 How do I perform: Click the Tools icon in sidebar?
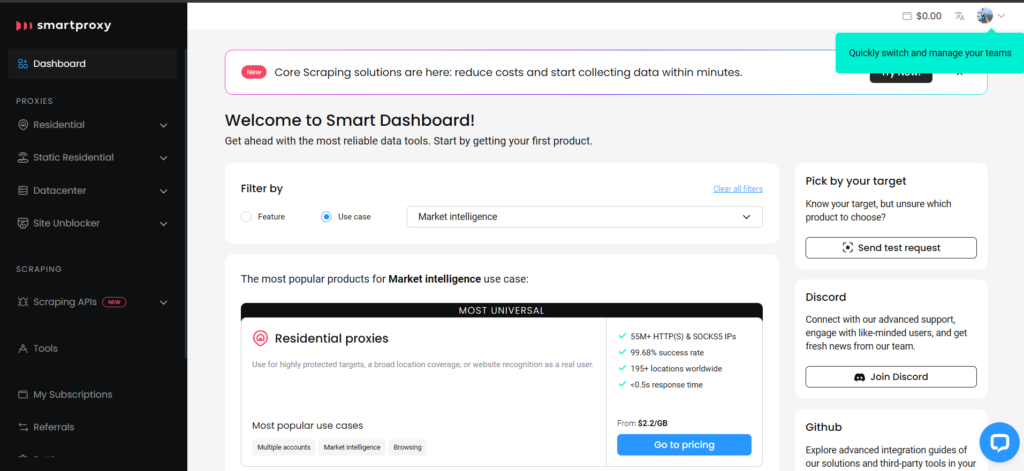pos(23,349)
